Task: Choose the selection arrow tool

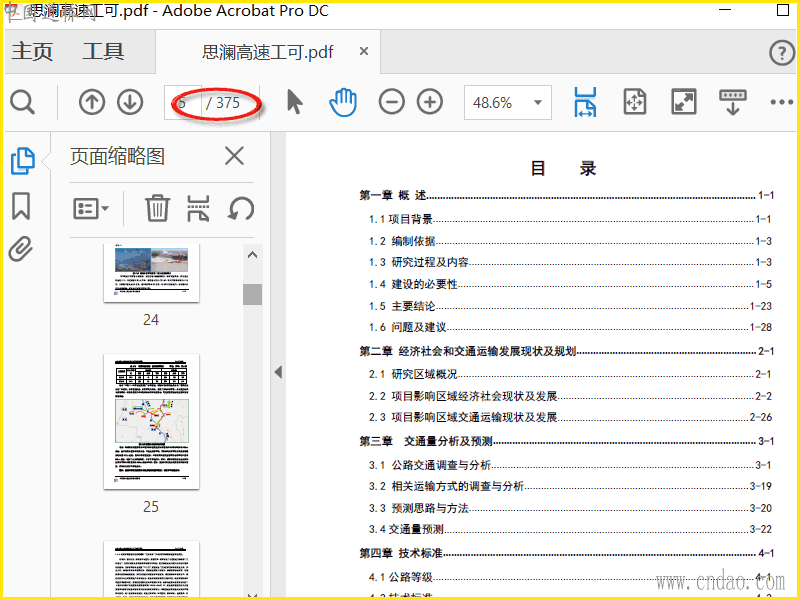Action: (x=294, y=102)
